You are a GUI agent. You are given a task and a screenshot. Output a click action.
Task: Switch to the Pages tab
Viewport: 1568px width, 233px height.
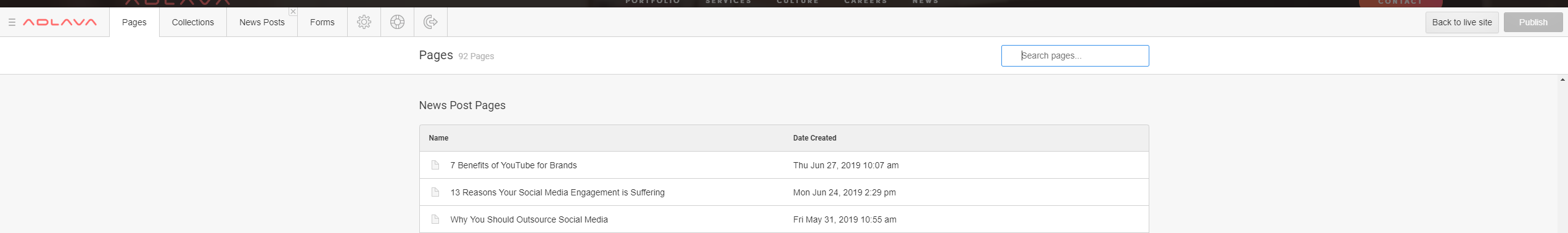(x=134, y=22)
